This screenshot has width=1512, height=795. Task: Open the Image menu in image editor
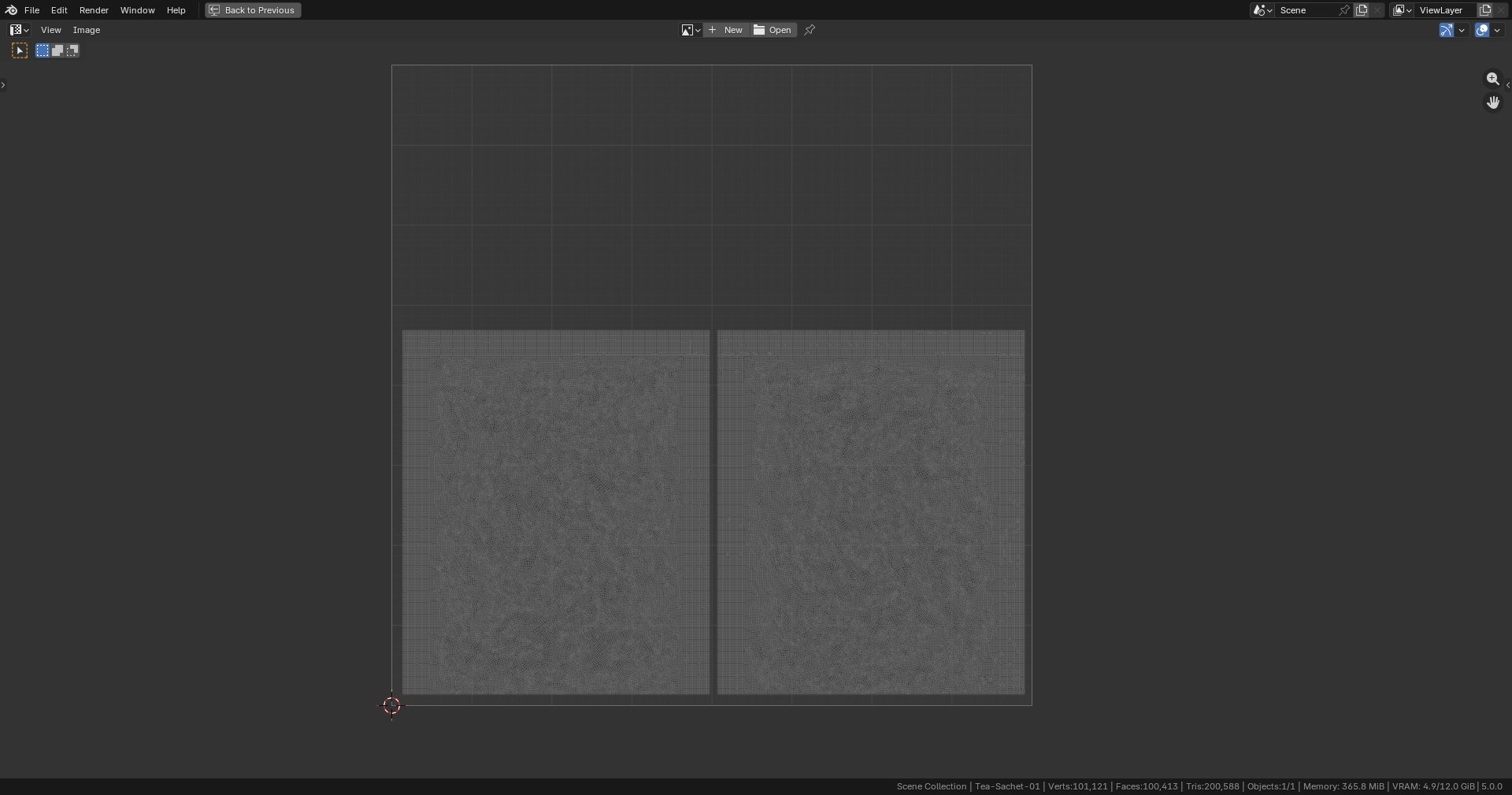pyautogui.click(x=87, y=30)
